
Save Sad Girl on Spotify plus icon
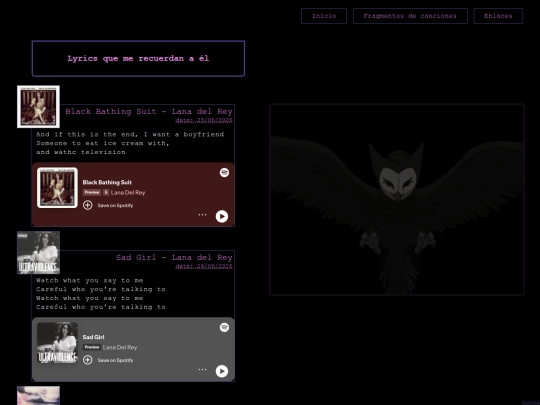pos(87,360)
